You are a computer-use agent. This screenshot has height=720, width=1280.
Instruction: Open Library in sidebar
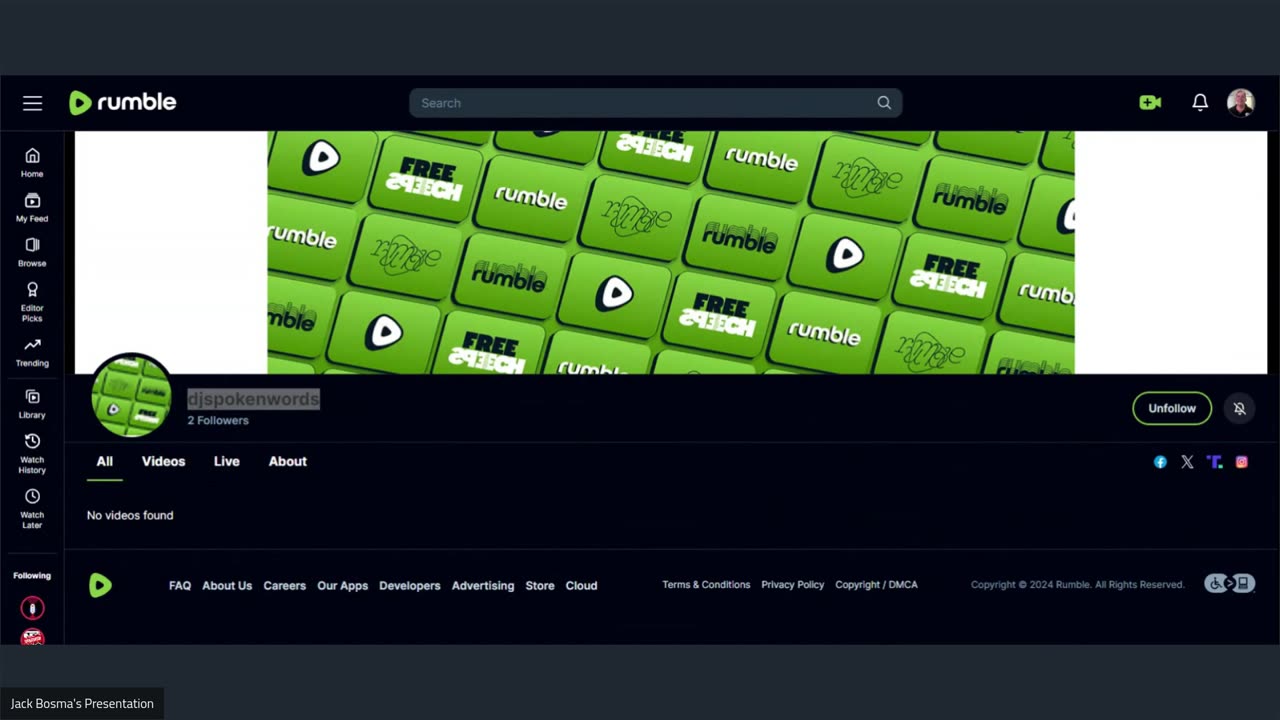click(x=32, y=405)
